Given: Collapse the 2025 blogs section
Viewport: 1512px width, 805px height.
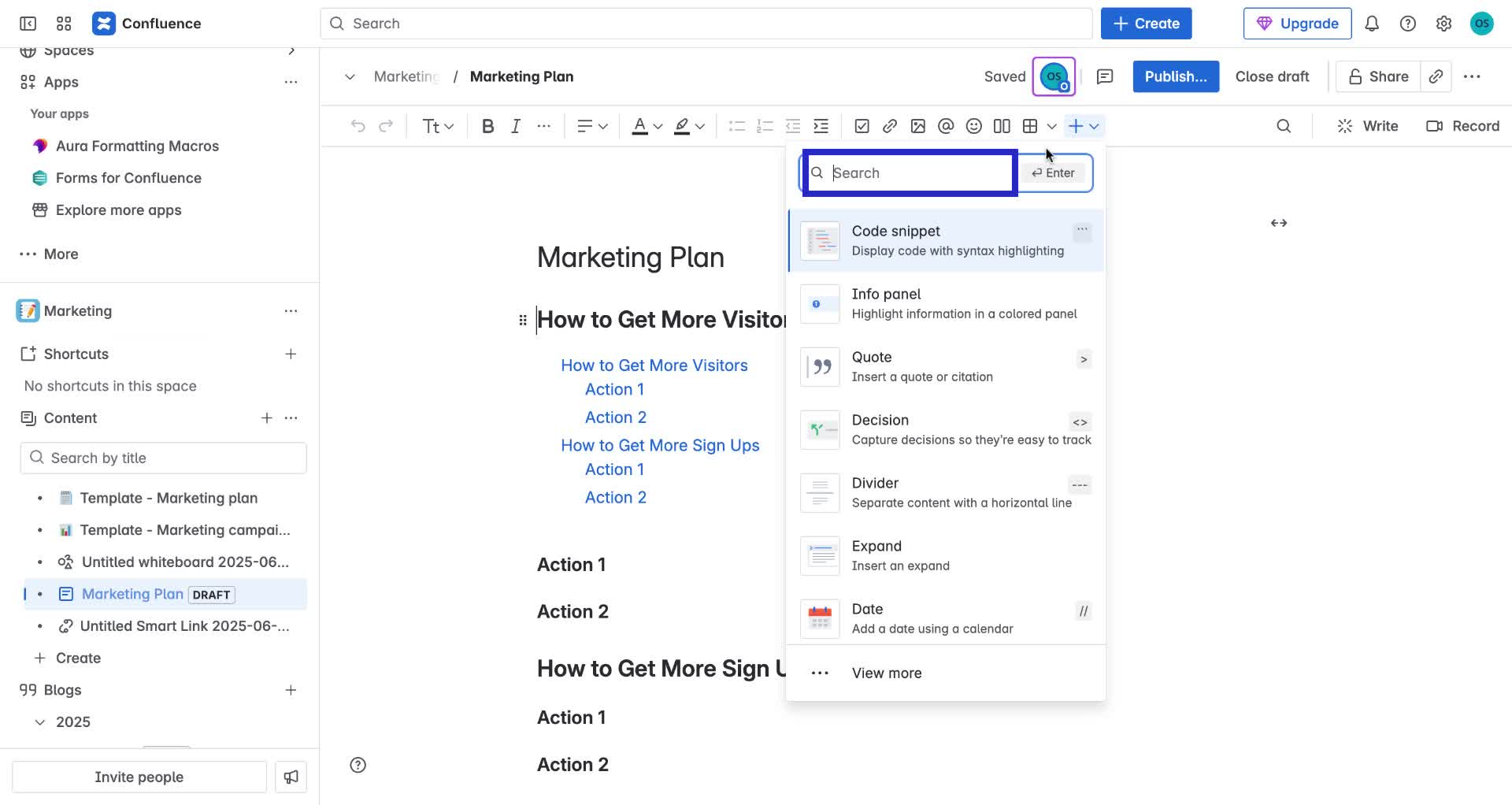Looking at the screenshot, I should (39, 722).
